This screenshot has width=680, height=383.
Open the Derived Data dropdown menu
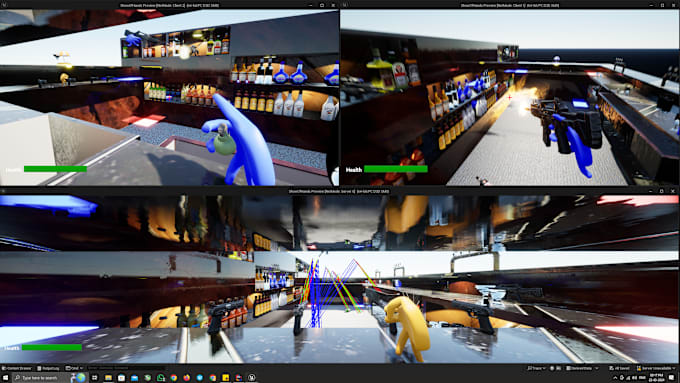(582, 368)
